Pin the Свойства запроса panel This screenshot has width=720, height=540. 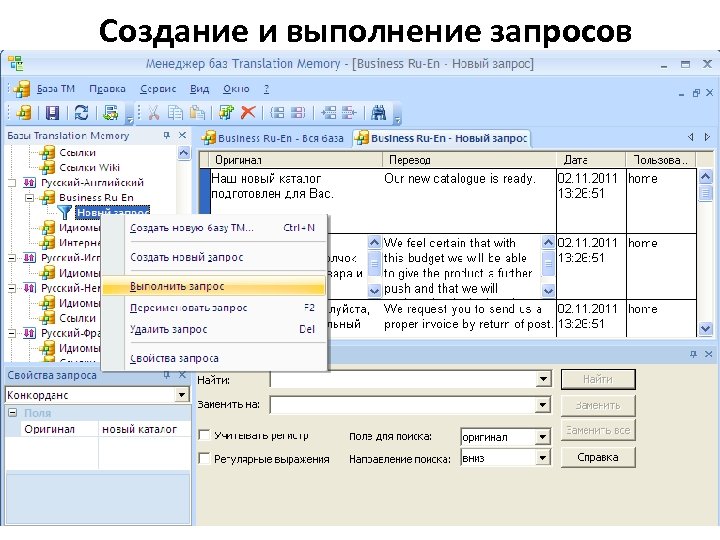pyautogui.click(x=167, y=375)
